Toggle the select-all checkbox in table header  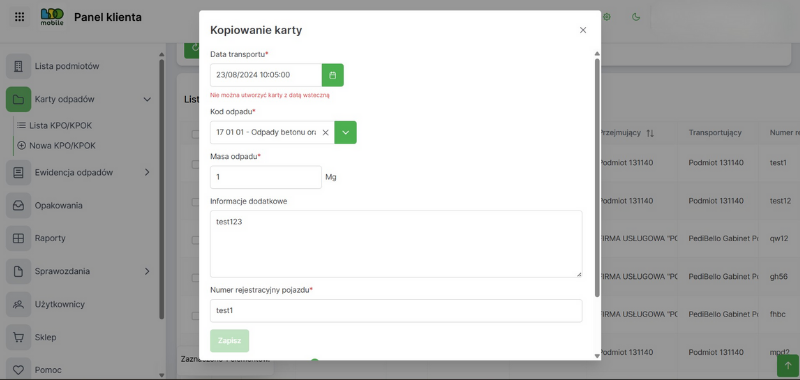pos(195,134)
